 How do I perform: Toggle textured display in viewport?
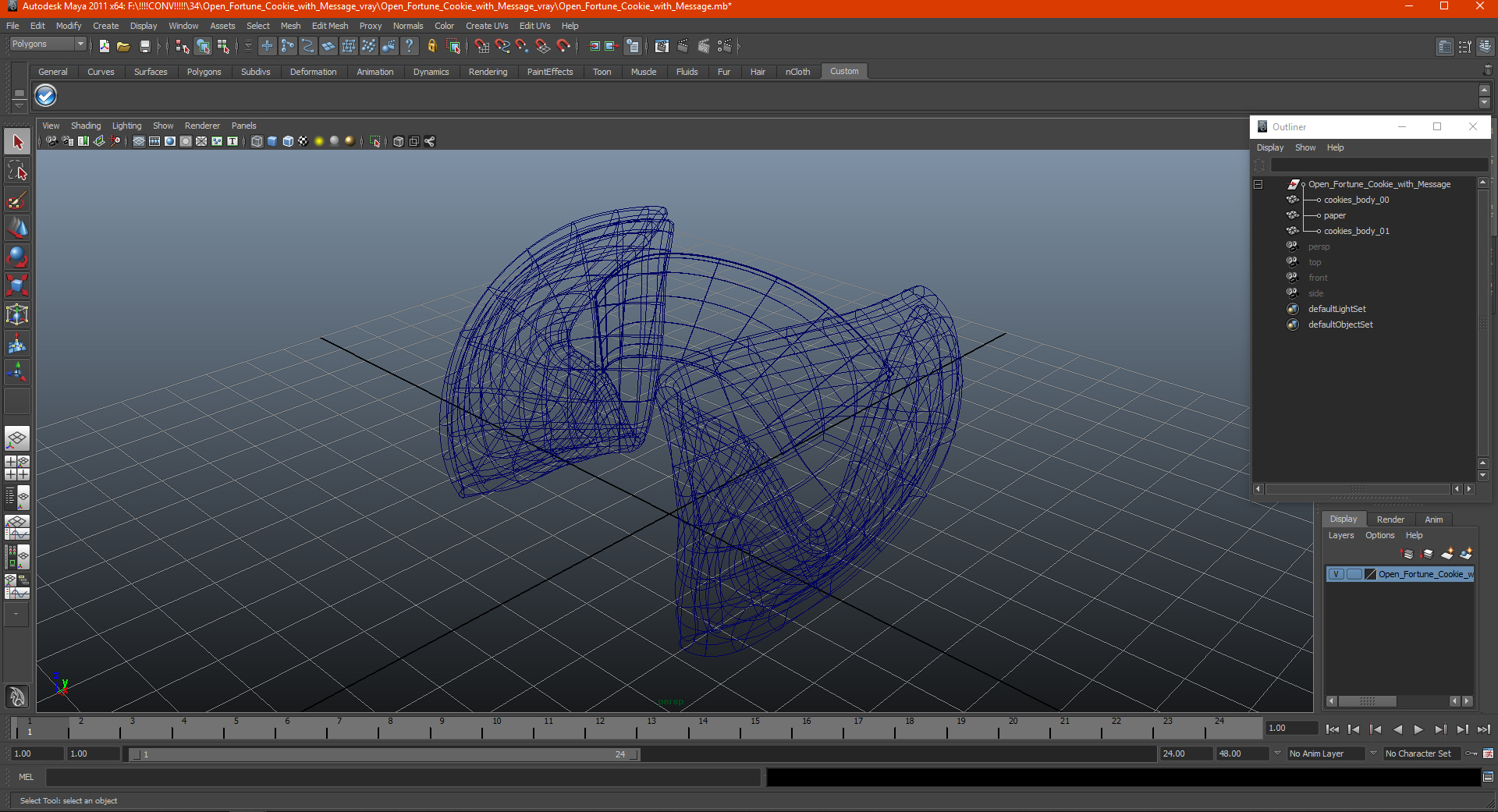[x=304, y=141]
